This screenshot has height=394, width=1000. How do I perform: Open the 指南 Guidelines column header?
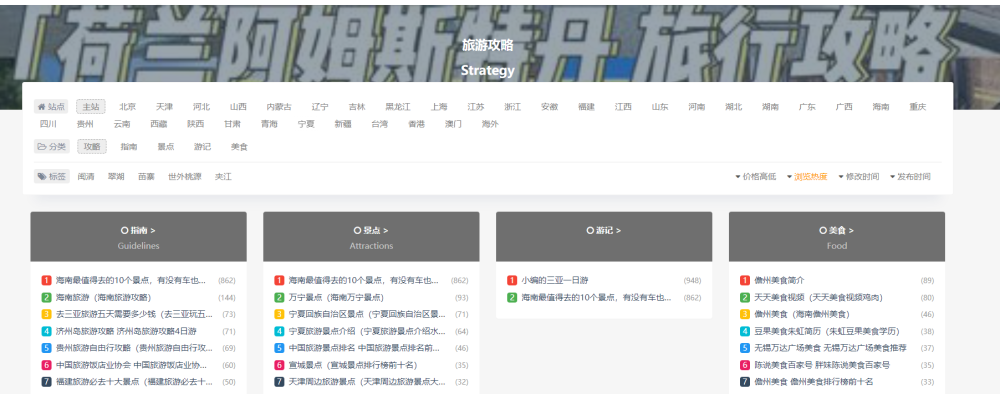coord(138,237)
